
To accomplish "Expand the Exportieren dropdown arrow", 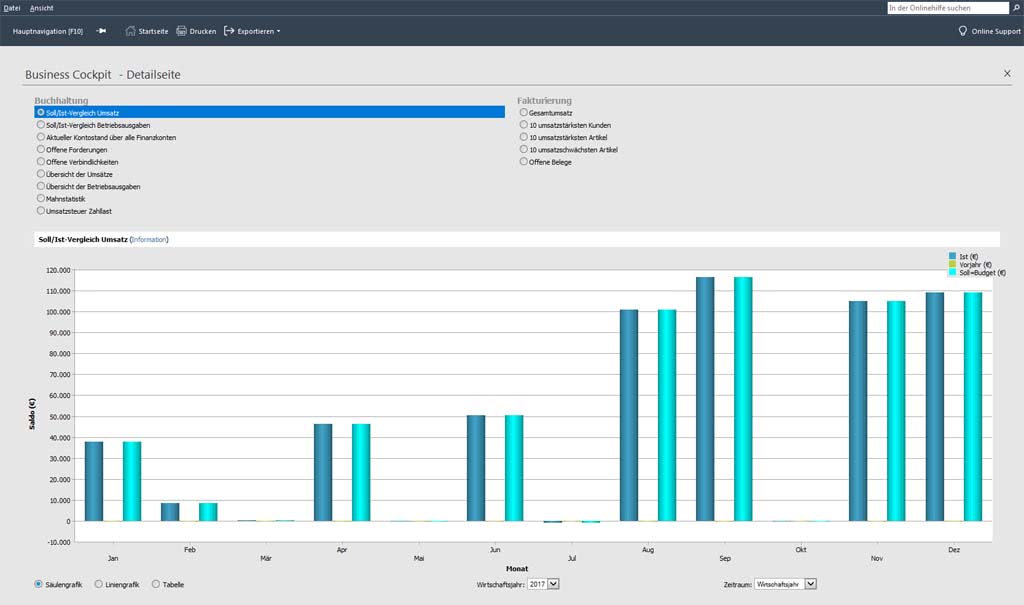I will pyautogui.click(x=279, y=31).
